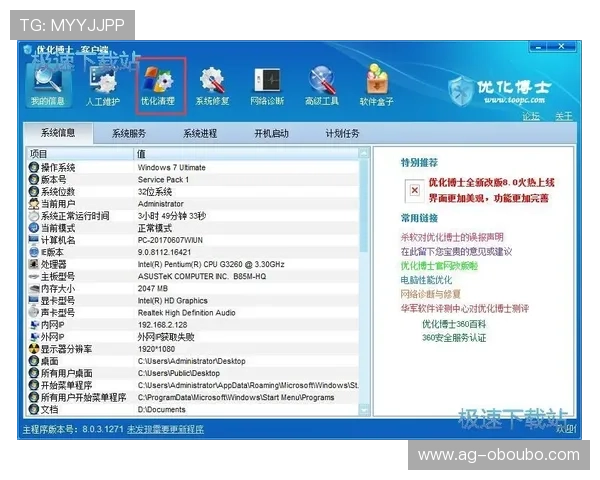Switch to the 系统服务 tab
The width and height of the screenshot is (600, 480).
click(129, 134)
